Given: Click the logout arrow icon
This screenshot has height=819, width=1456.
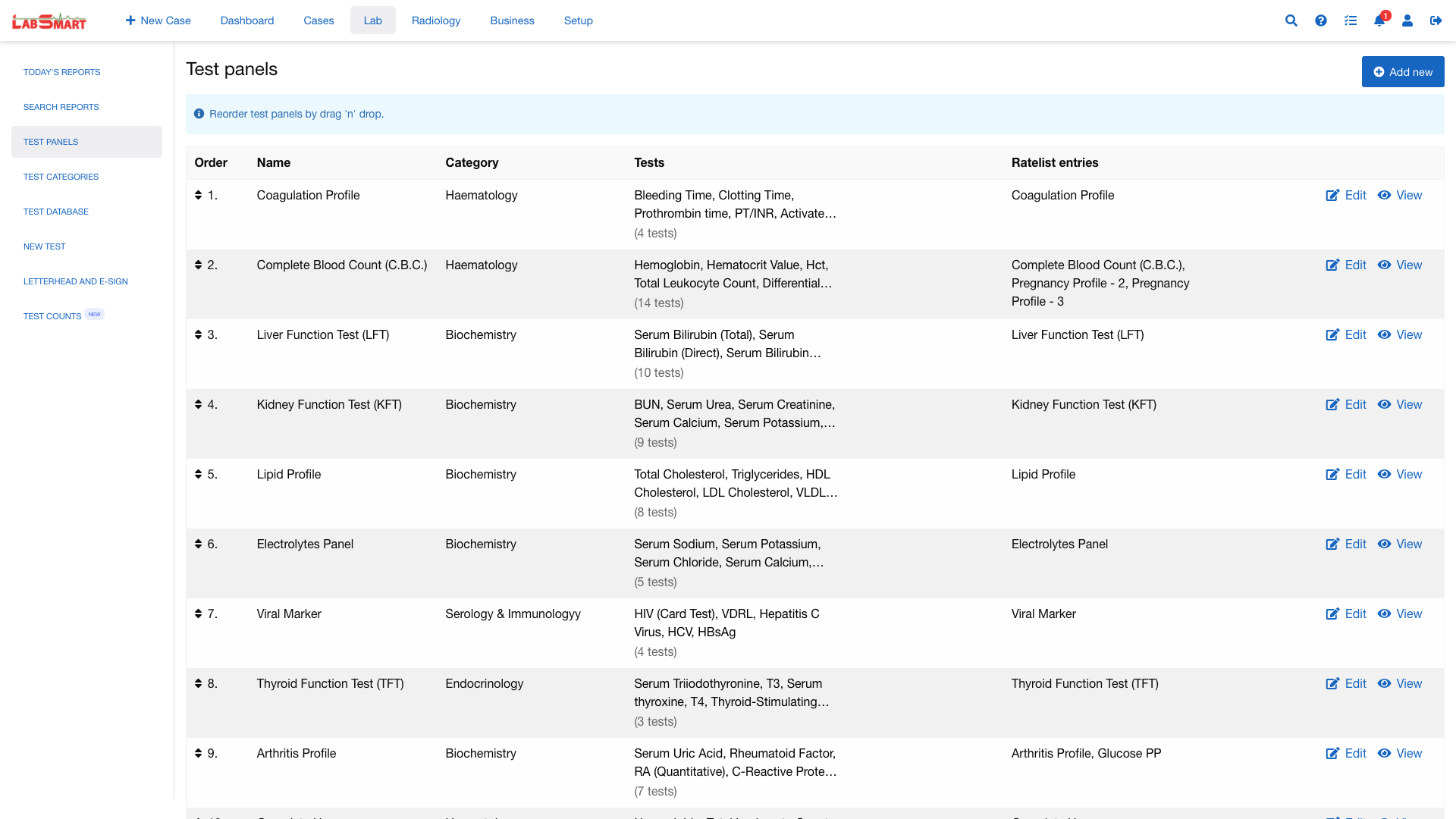Looking at the screenshot, I should pos(1436,20).
